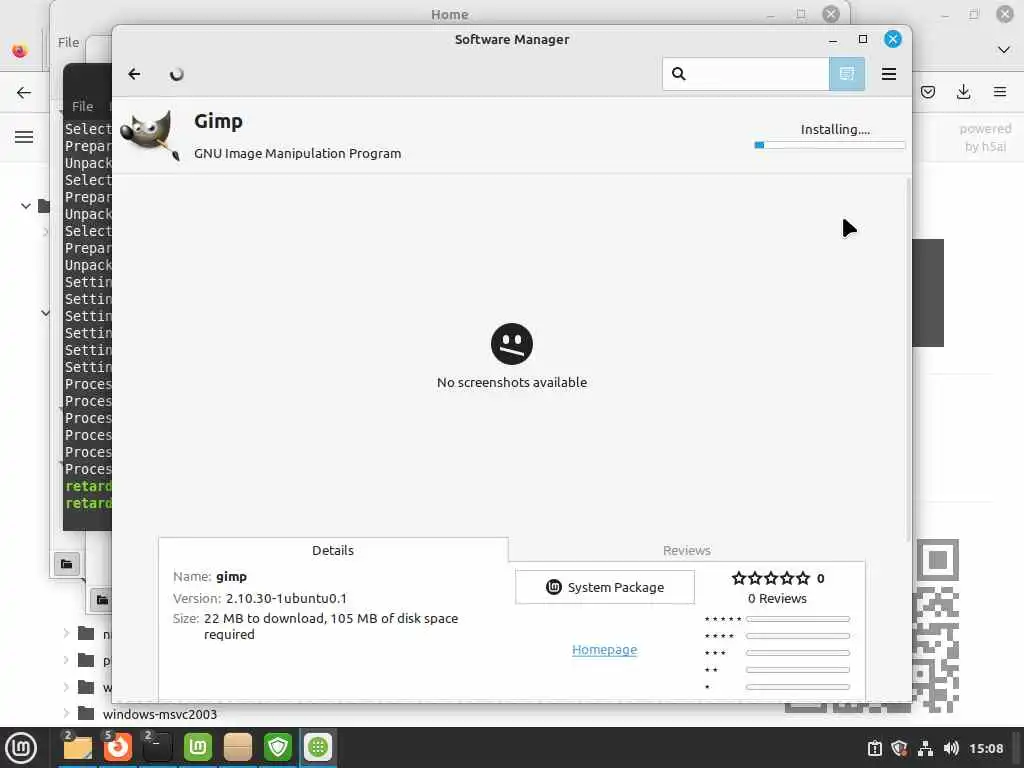The image size is (1024, 768).
Task: Click the System Package button
Action: (x=605, y=587)
